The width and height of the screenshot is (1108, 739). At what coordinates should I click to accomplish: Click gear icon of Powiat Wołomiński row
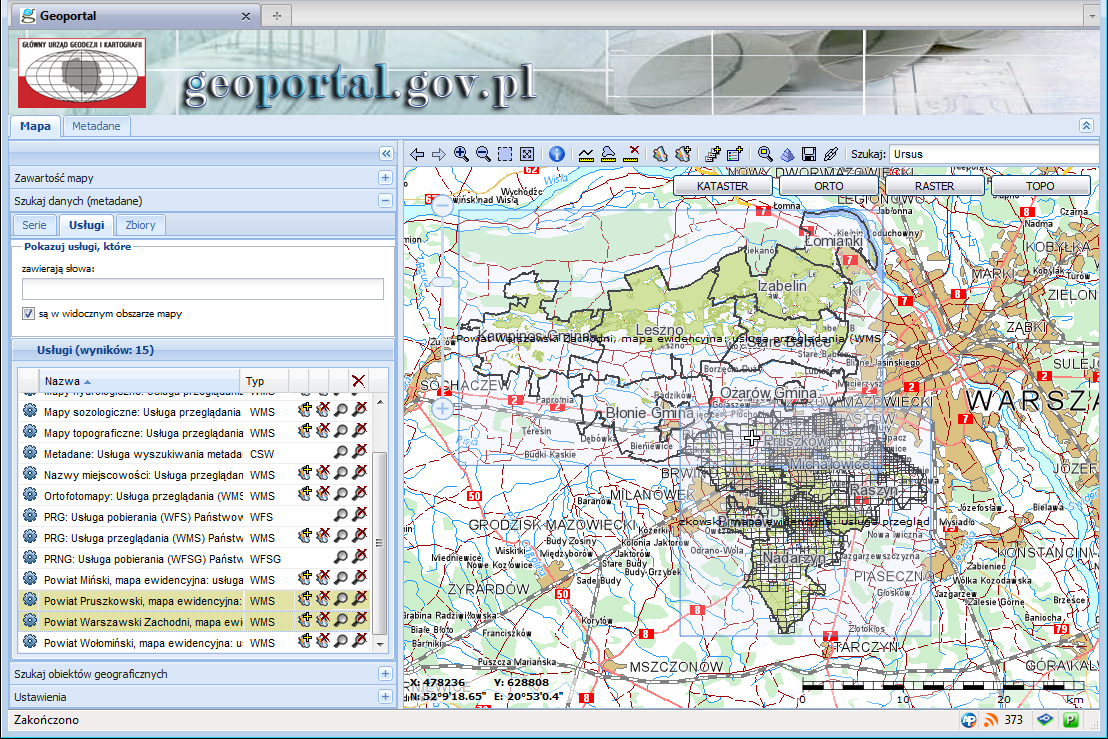point(30,642)
